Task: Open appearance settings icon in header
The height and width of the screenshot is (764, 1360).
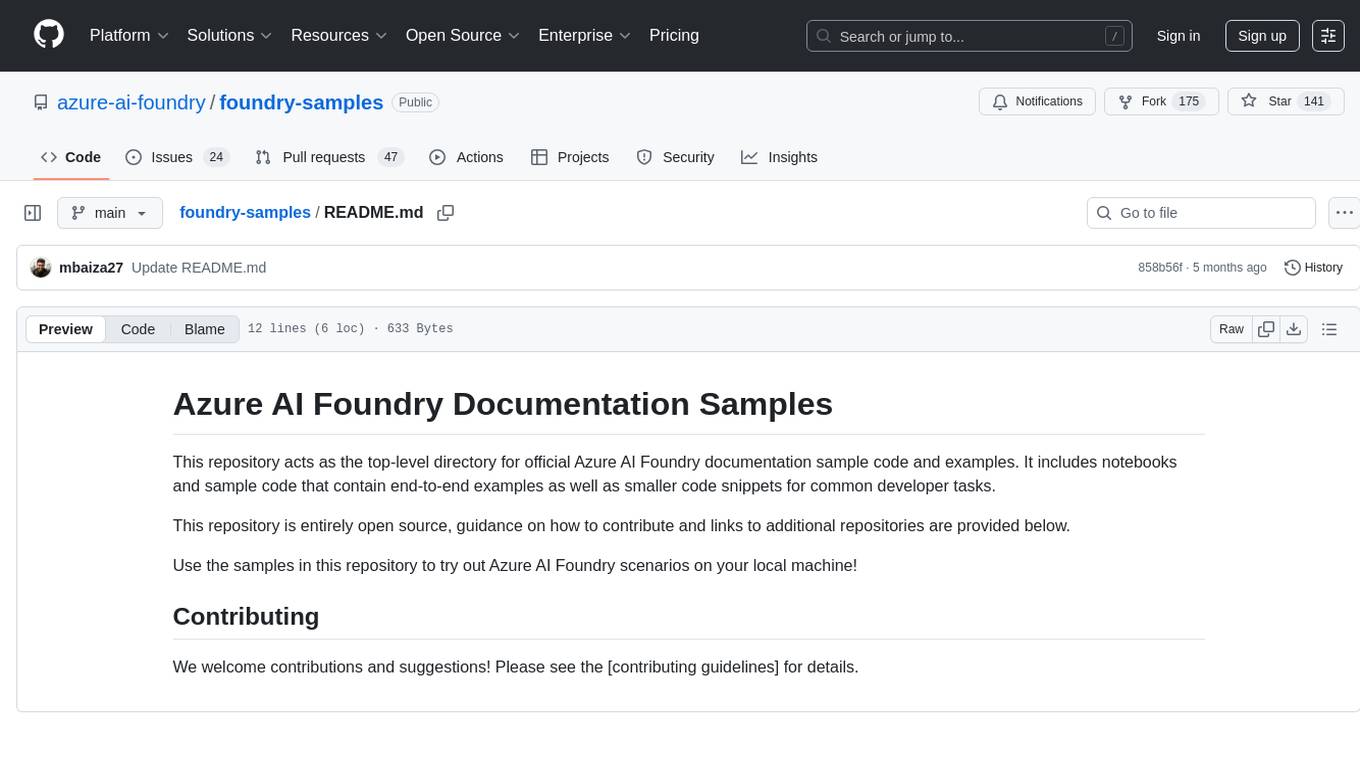Action: [x=1328, y=36]
